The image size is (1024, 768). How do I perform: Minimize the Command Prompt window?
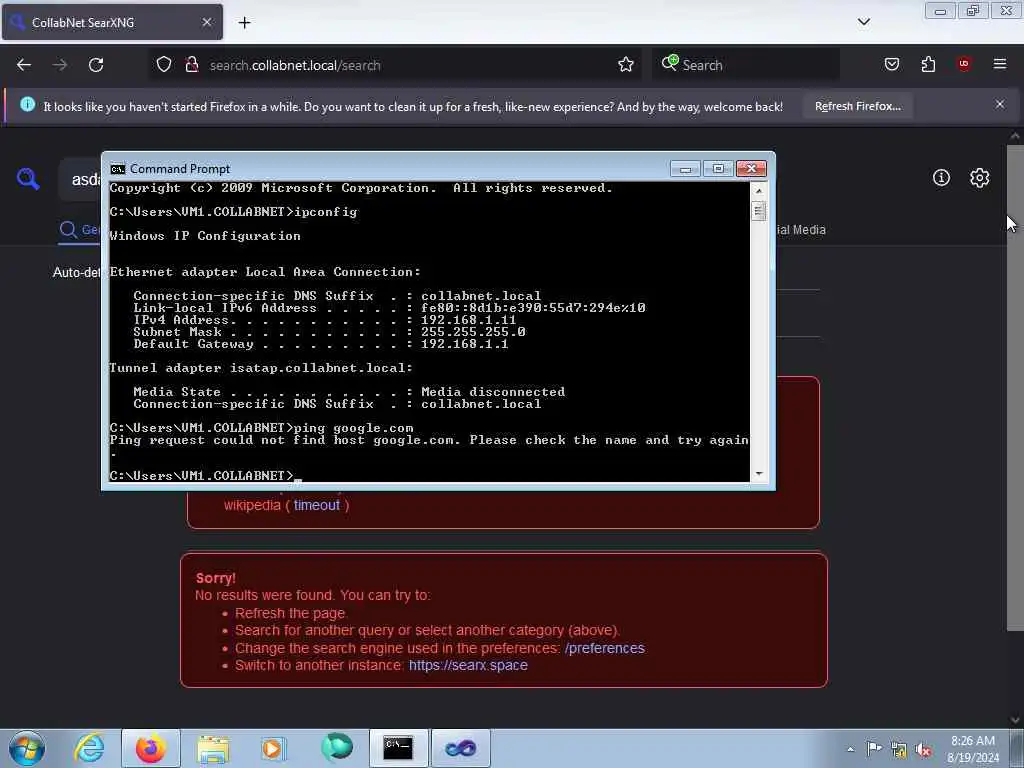[x=685, y=169]
